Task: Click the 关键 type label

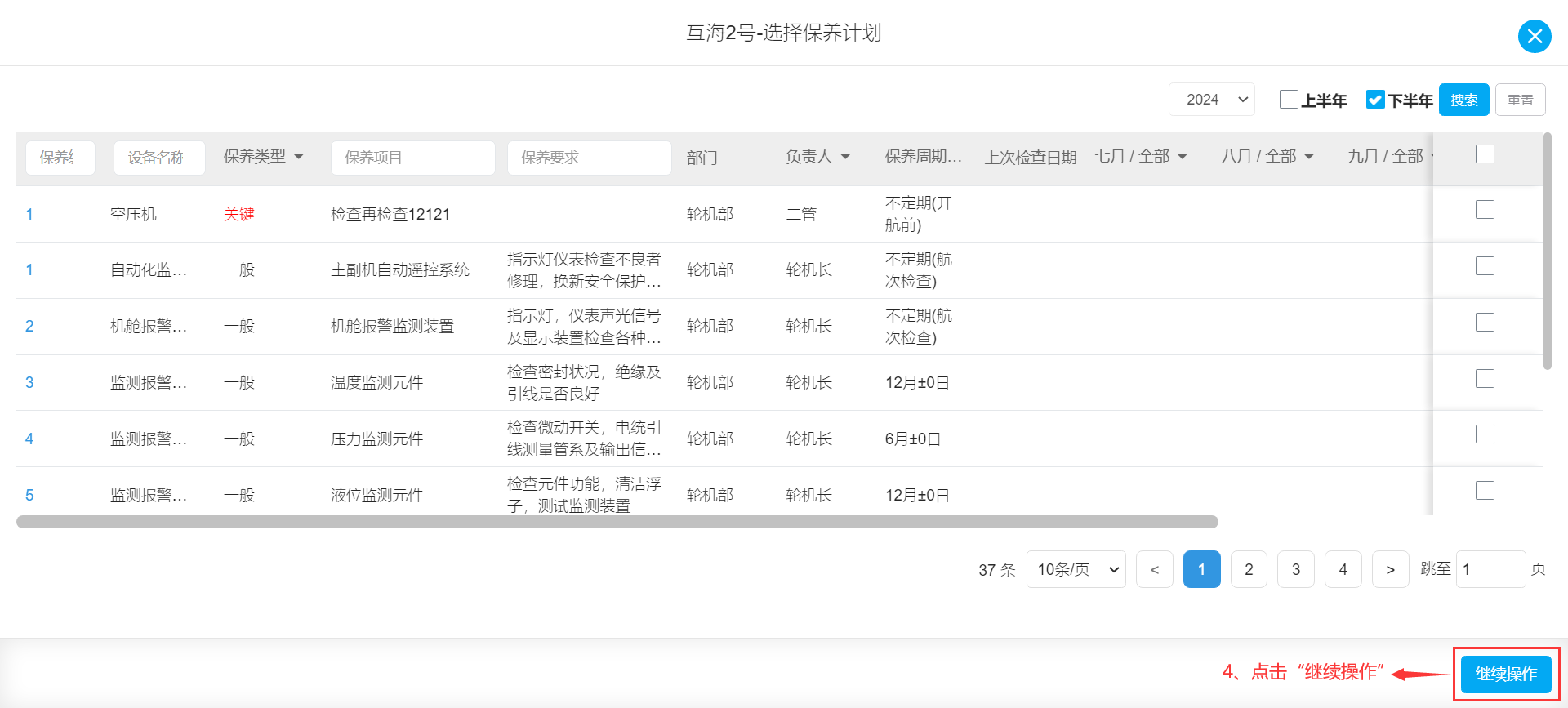Action: (x=239, y=214)
